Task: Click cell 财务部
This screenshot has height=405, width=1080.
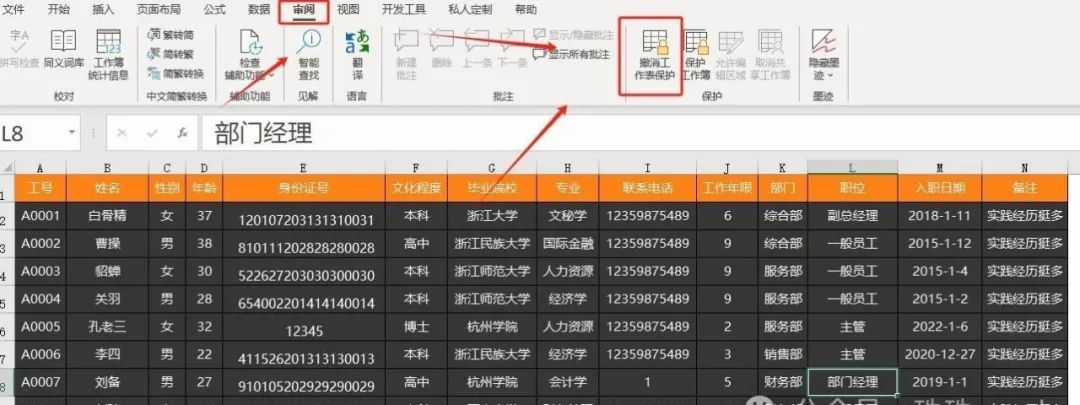Action: pyautogui.click(x=782, y=382)
